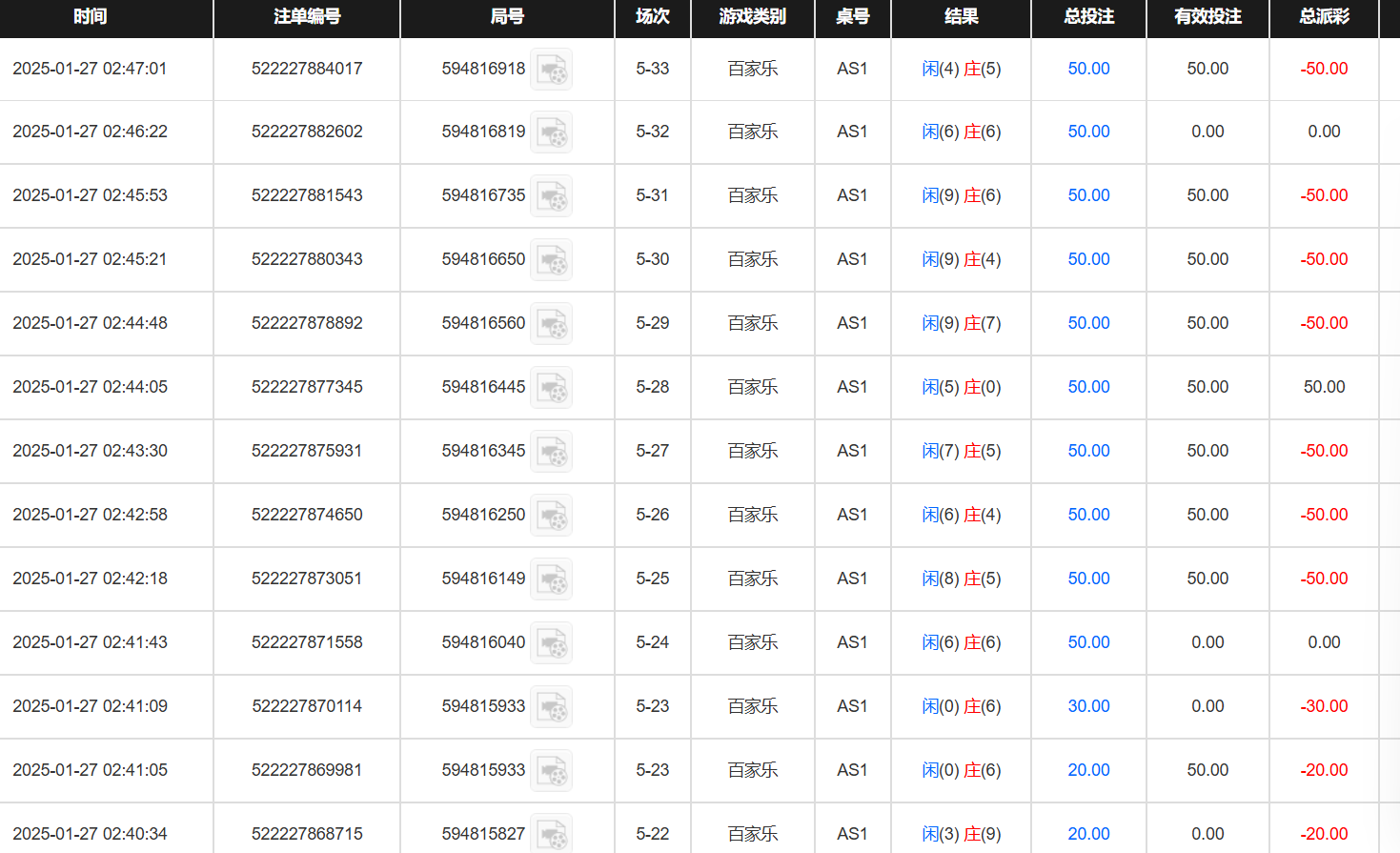
Task: Click the 20.00 bet in 02:41:05 row
Action: point(1088,770)
